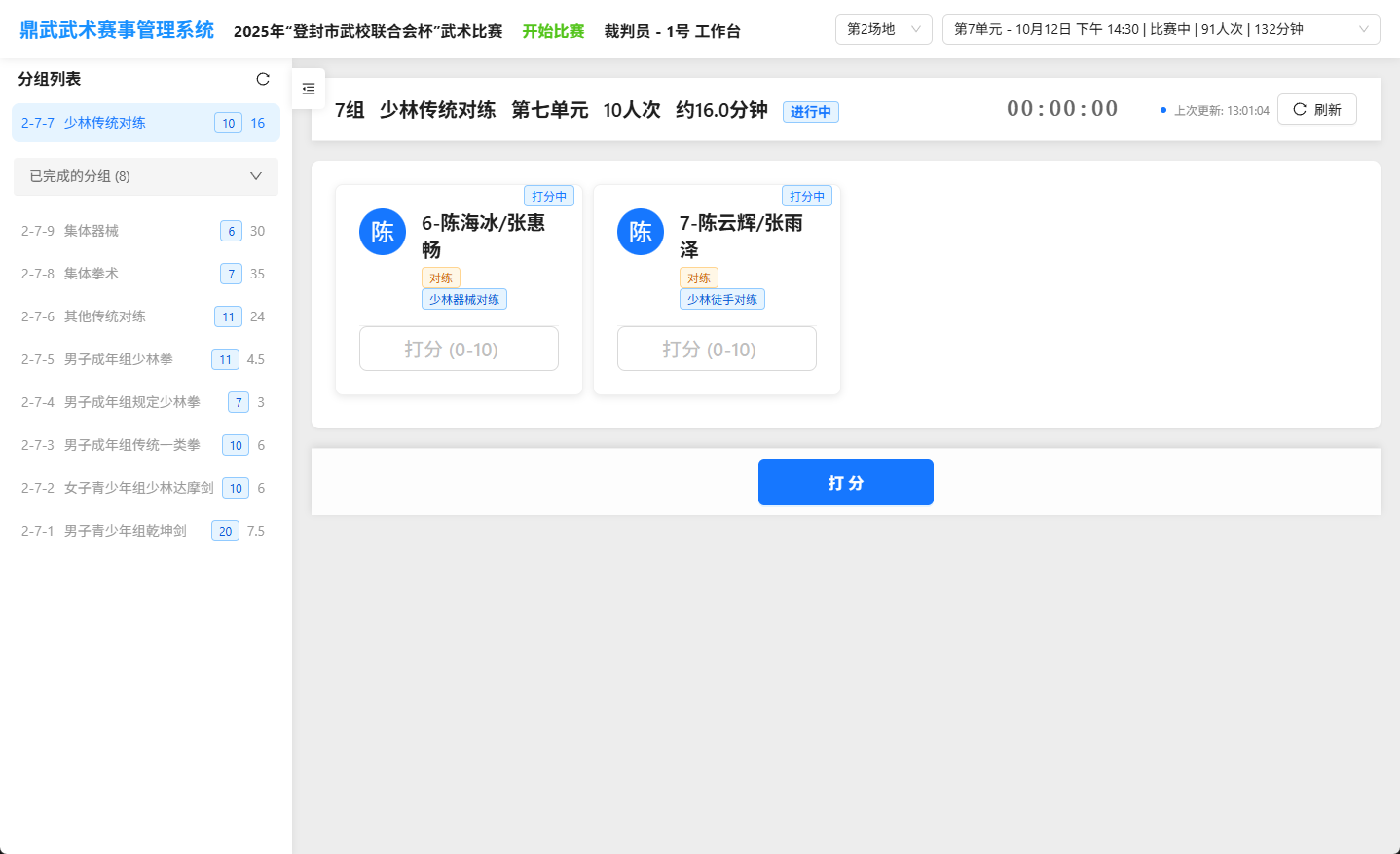Click the 少林器械对练 tag on contestant 6
1400x854 pixels.
tap(463, 299)
